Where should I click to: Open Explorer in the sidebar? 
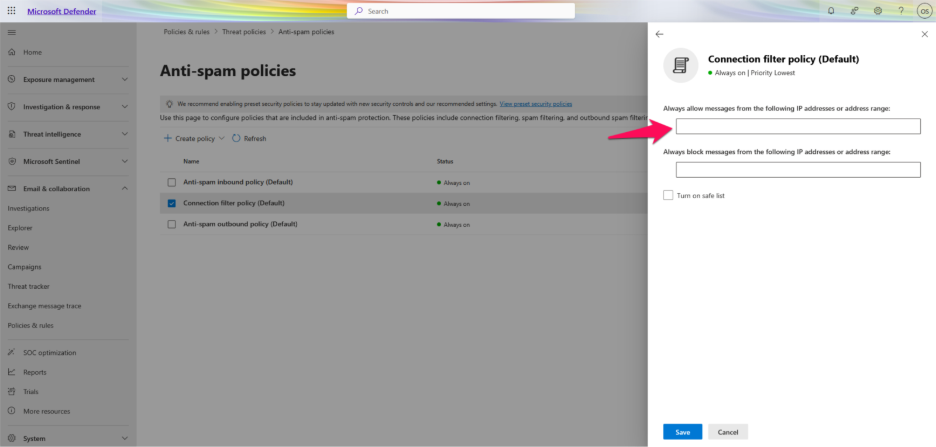[x=20, y=228]
